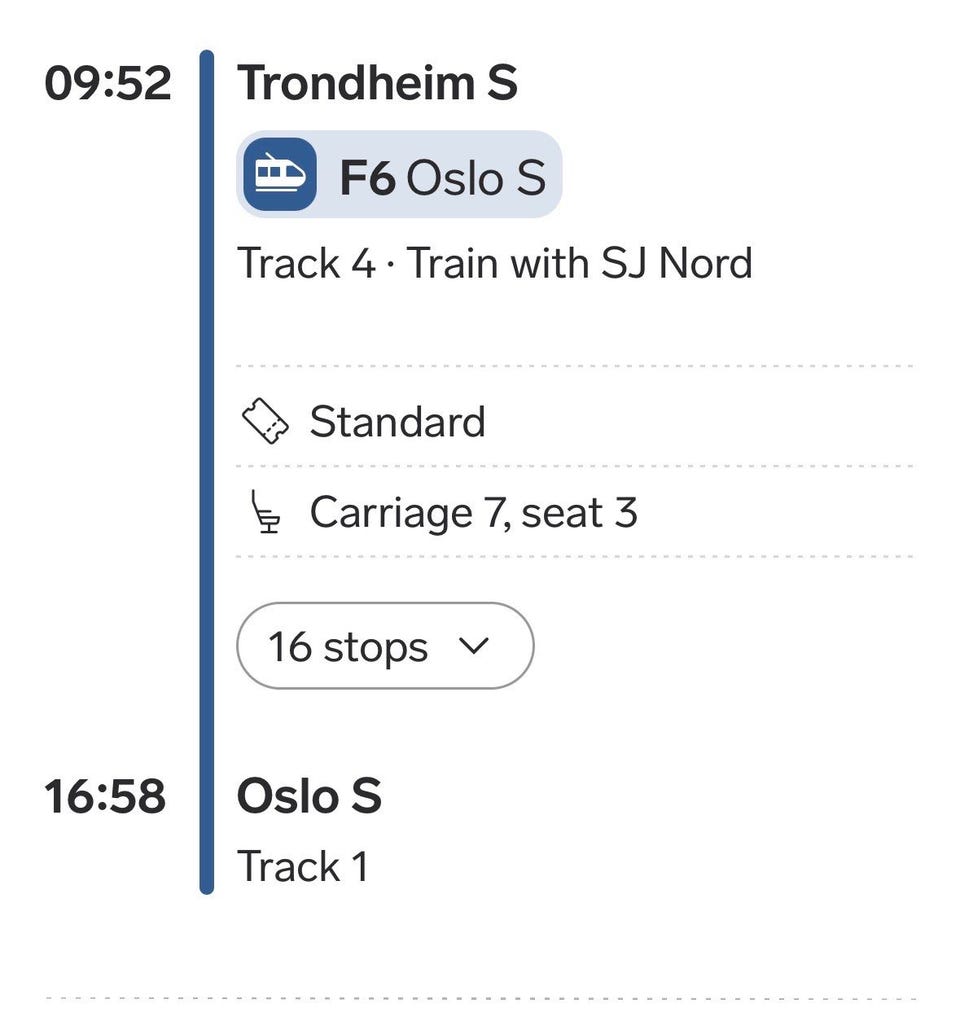Click the blue vertical journey timeline bar
This screenshot has width=960, height=1030.
(x=207, y=470)
